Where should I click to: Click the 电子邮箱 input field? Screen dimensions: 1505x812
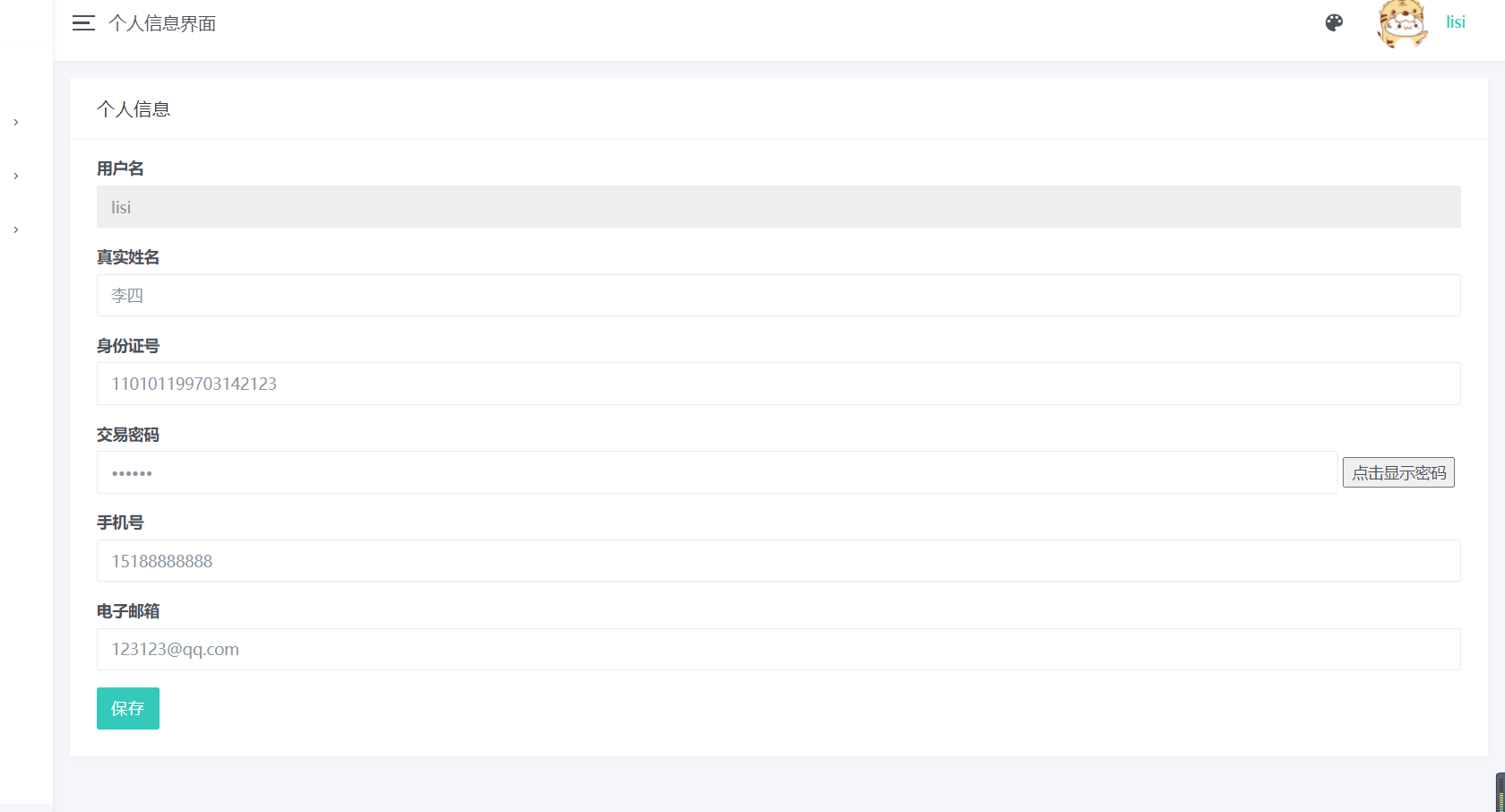click(x=779, y=649)
